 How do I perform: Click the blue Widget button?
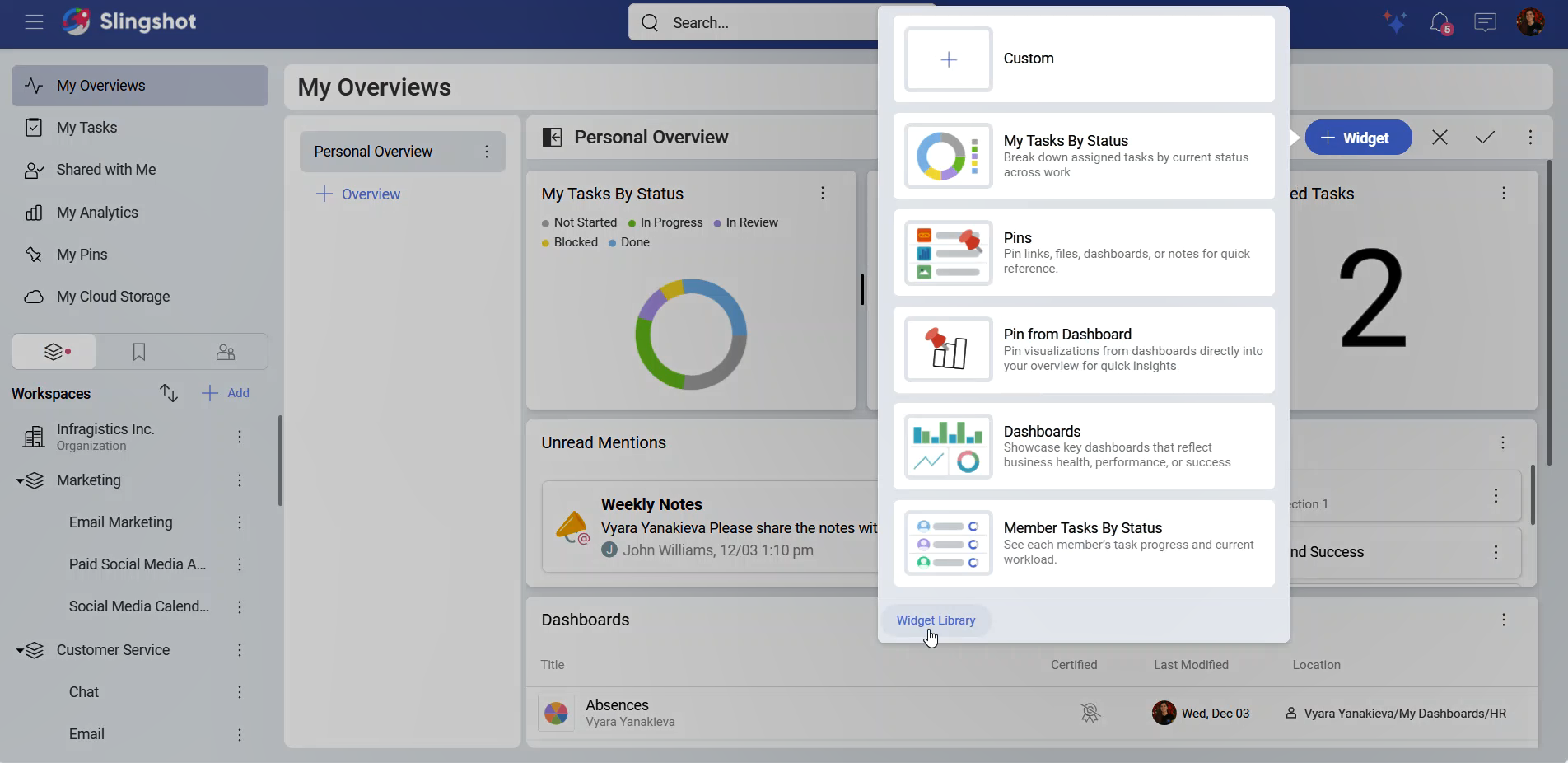(x=1357, y=138)
